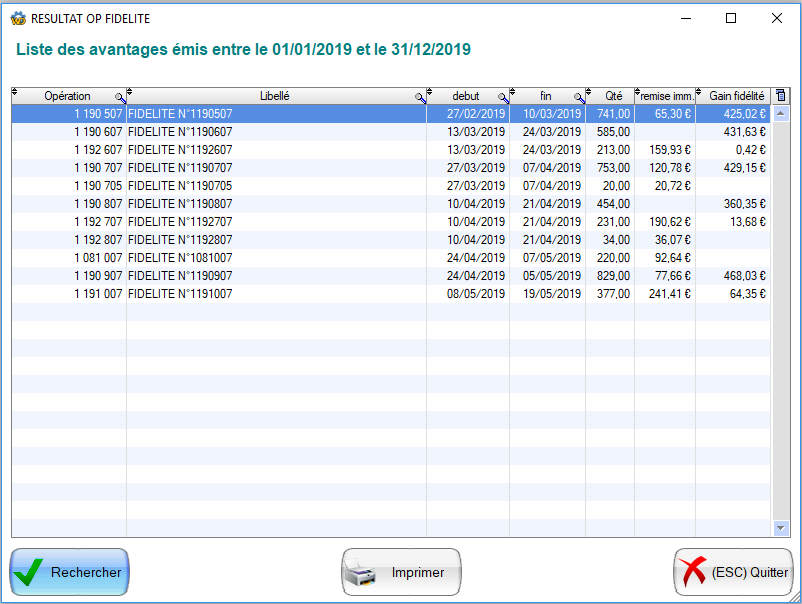
Task: Click the Imprimer print button
Action: [x=401, y=573]
